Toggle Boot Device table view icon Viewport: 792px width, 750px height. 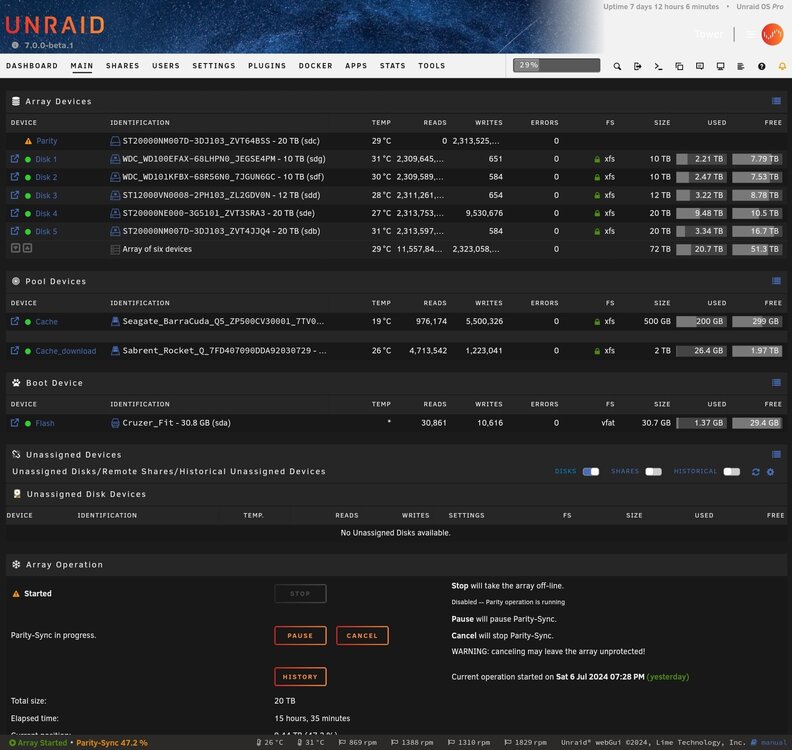click(x=776, y=382)
